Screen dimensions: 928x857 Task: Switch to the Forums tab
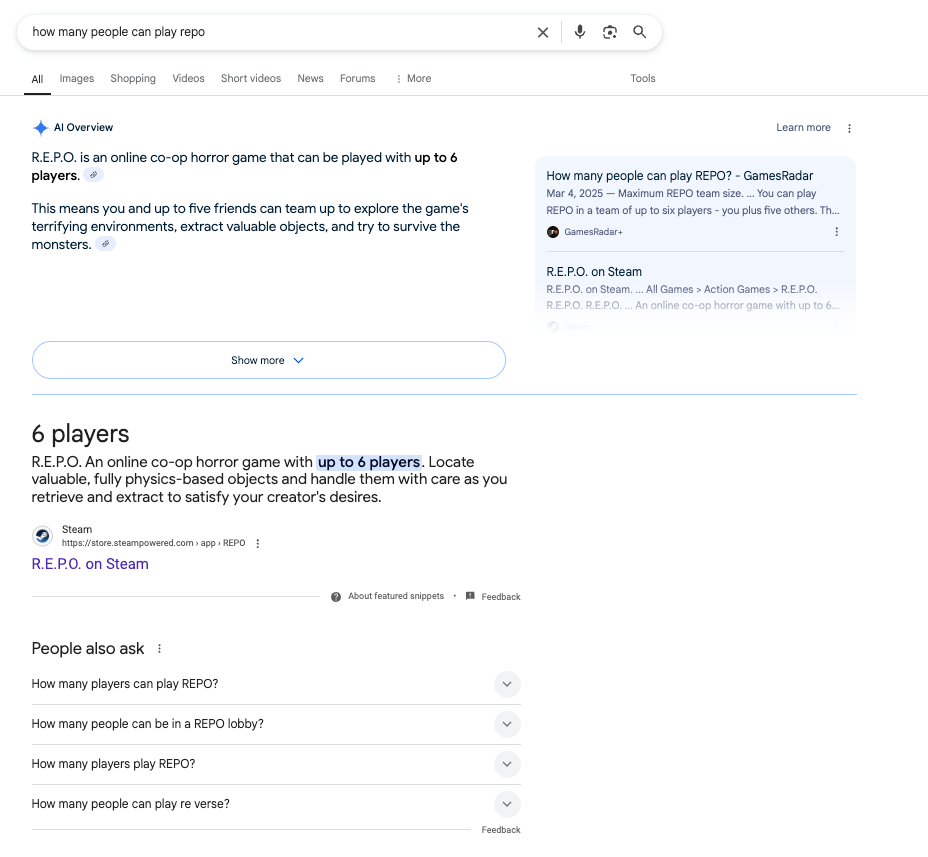tap(357, 78)
